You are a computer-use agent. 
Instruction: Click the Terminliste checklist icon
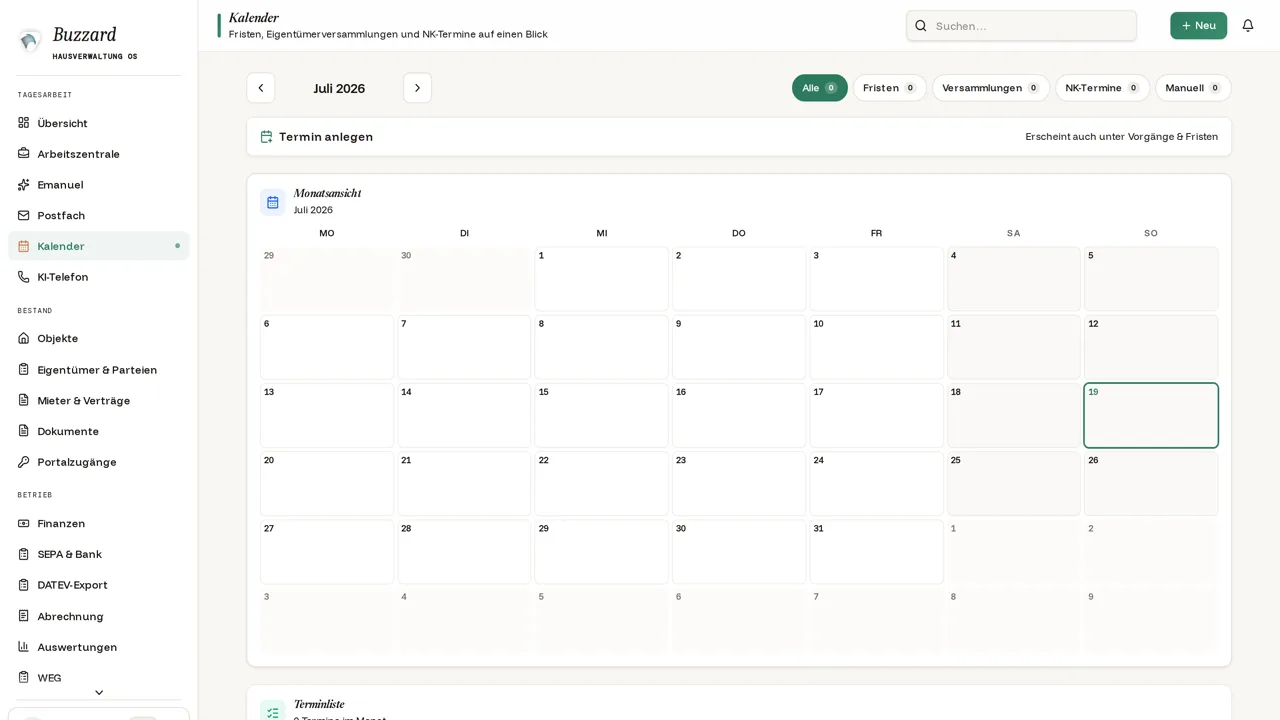pos(273,712)
